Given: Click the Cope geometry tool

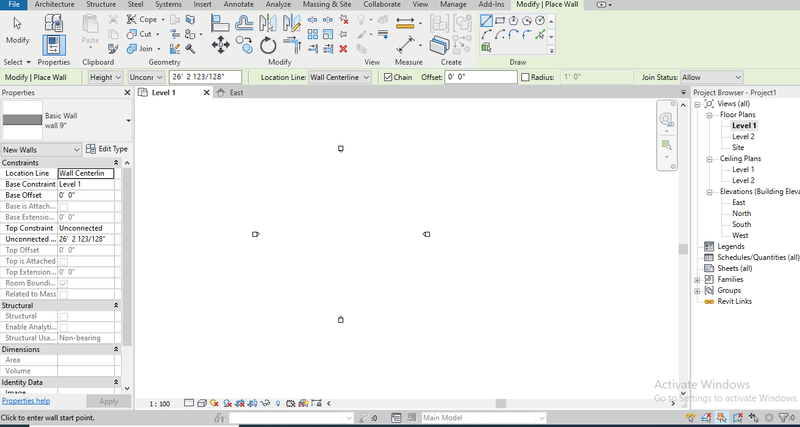Looking at the screenshot, I should tap(145, 19).
